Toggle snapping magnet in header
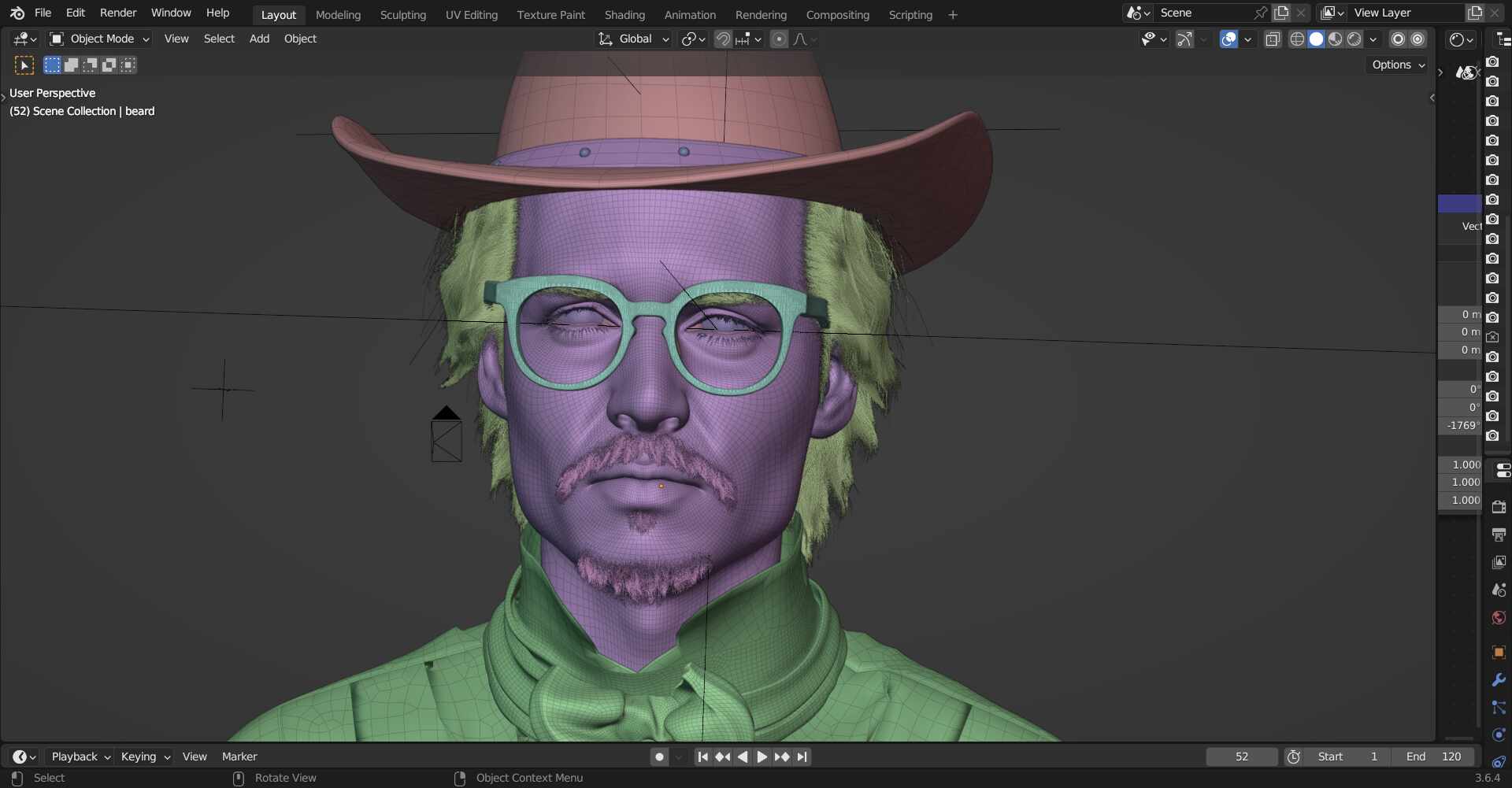 coord(722,39)
